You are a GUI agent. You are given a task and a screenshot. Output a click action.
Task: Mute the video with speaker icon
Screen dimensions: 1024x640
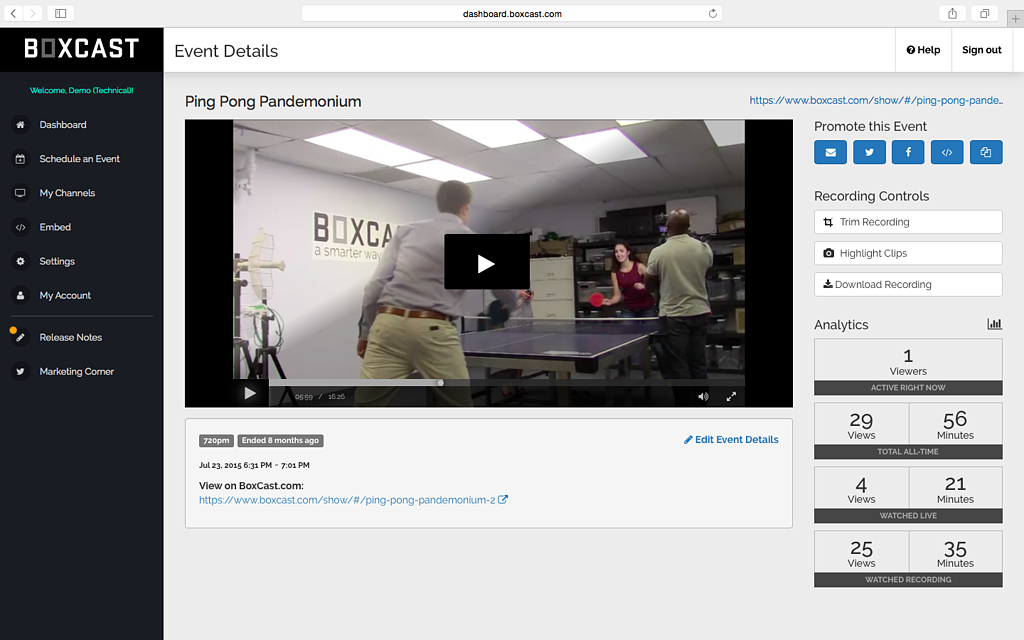click(x=703, y=396)
